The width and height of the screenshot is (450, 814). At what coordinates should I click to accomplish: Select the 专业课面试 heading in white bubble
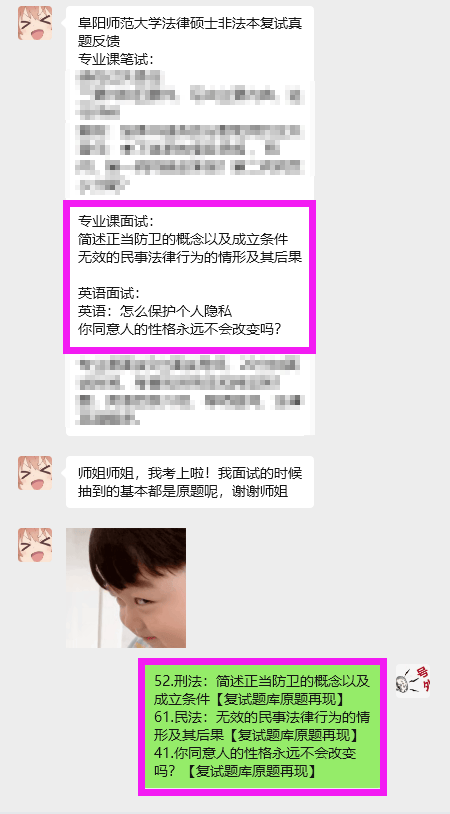[x=116, y=222]
